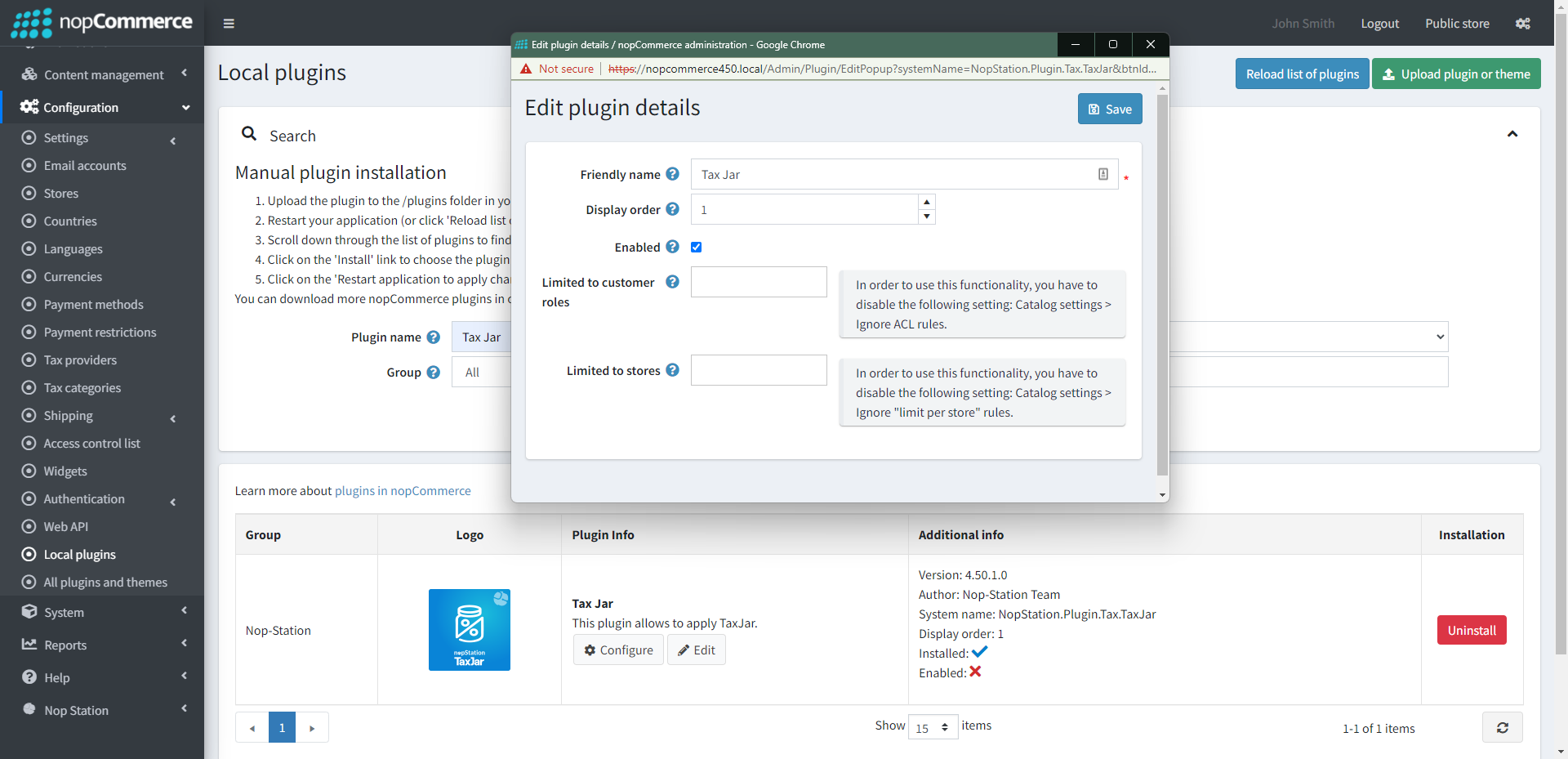Open Widgets in sidebar
Screen dimensions: 1568x759
pos(65,471)
